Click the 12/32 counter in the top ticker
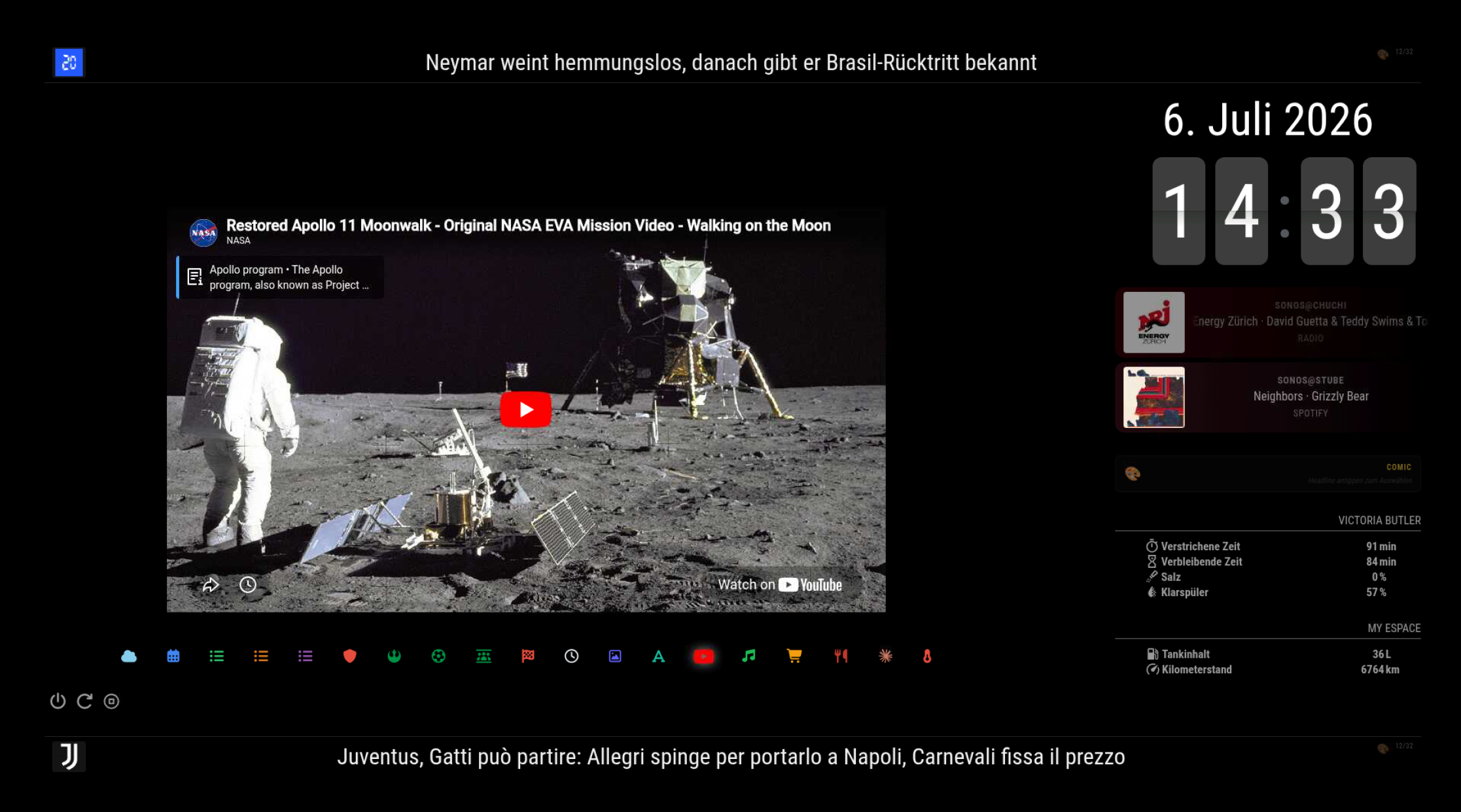The width and height of the screenshot is (1461, 812). click(1404, 52)
